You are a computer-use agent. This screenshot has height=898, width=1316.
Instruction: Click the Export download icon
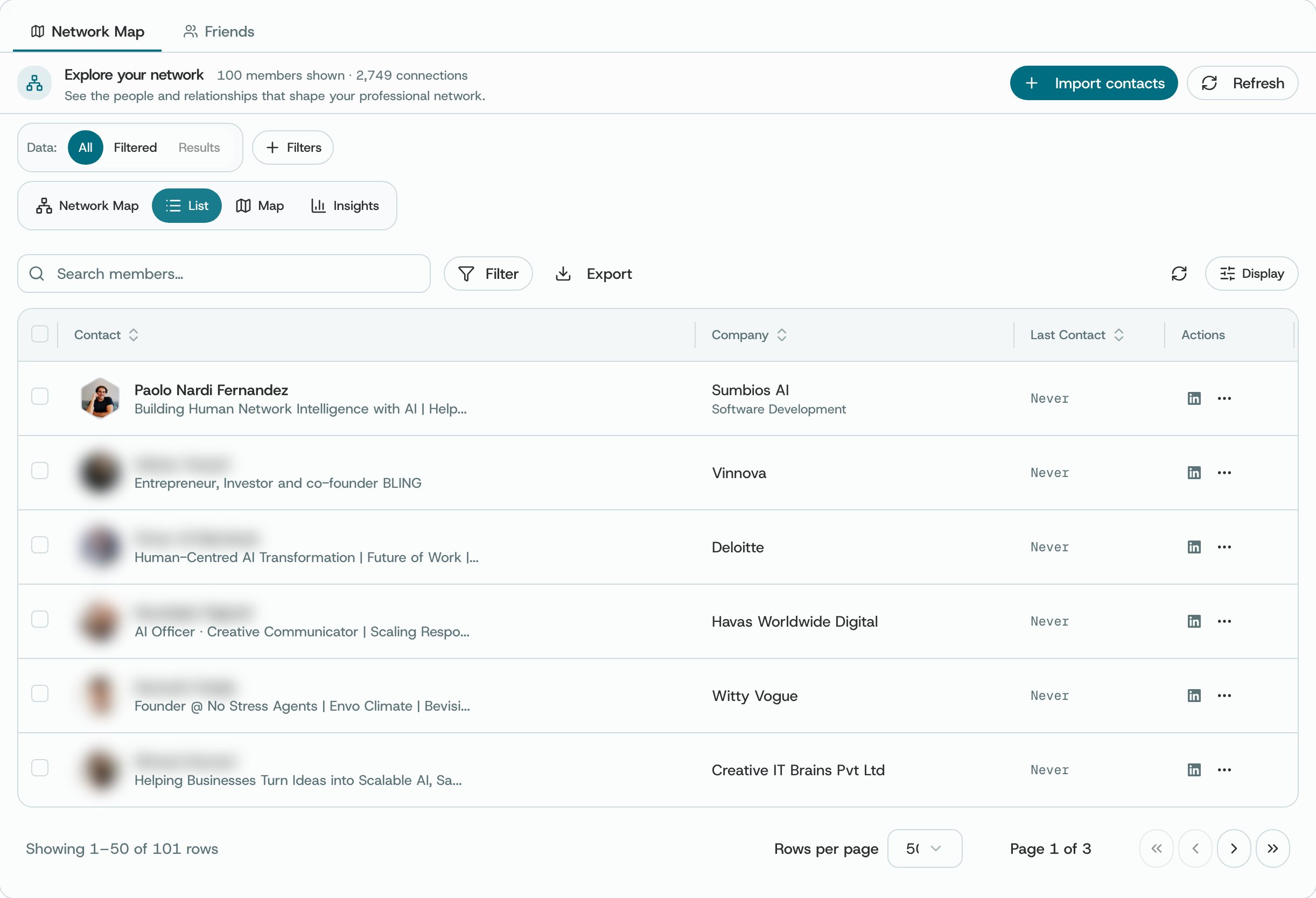point(563,273)
